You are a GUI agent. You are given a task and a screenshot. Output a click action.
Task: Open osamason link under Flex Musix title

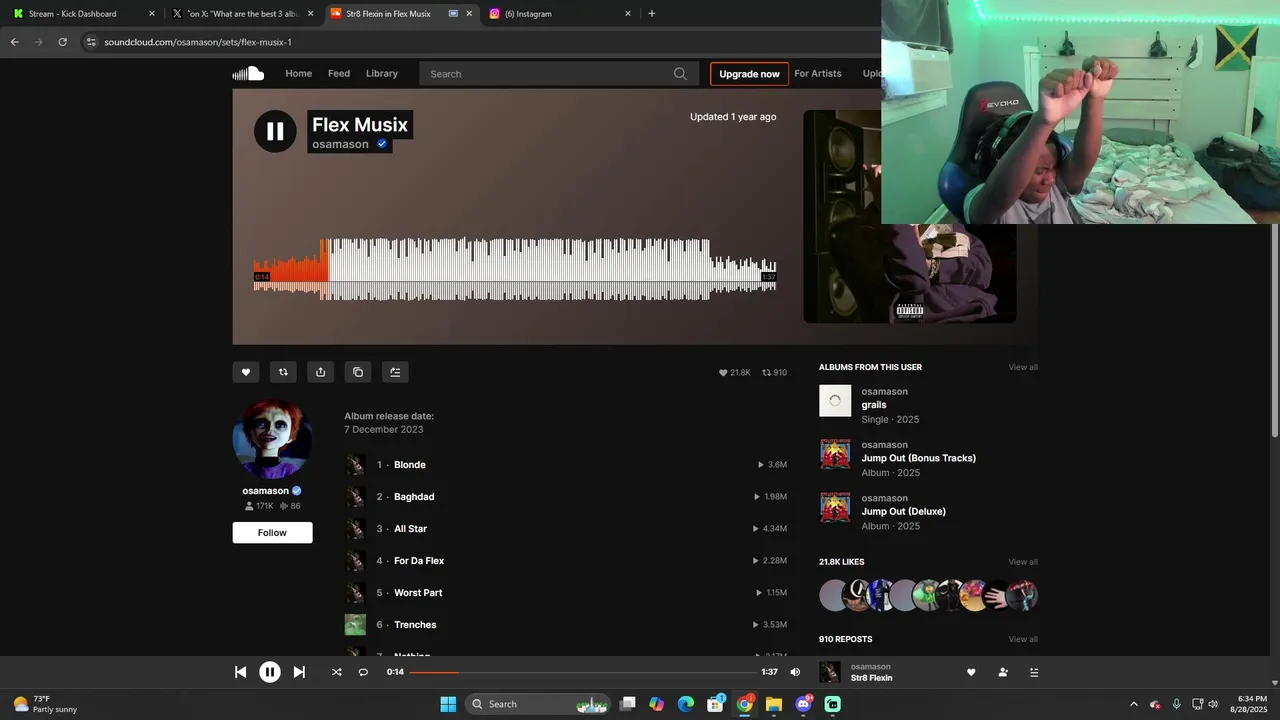tap(340, 144)
